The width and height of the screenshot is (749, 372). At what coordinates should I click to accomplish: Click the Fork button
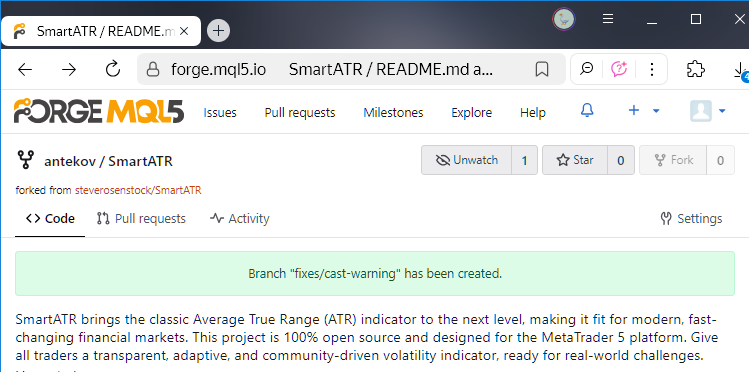673,160
